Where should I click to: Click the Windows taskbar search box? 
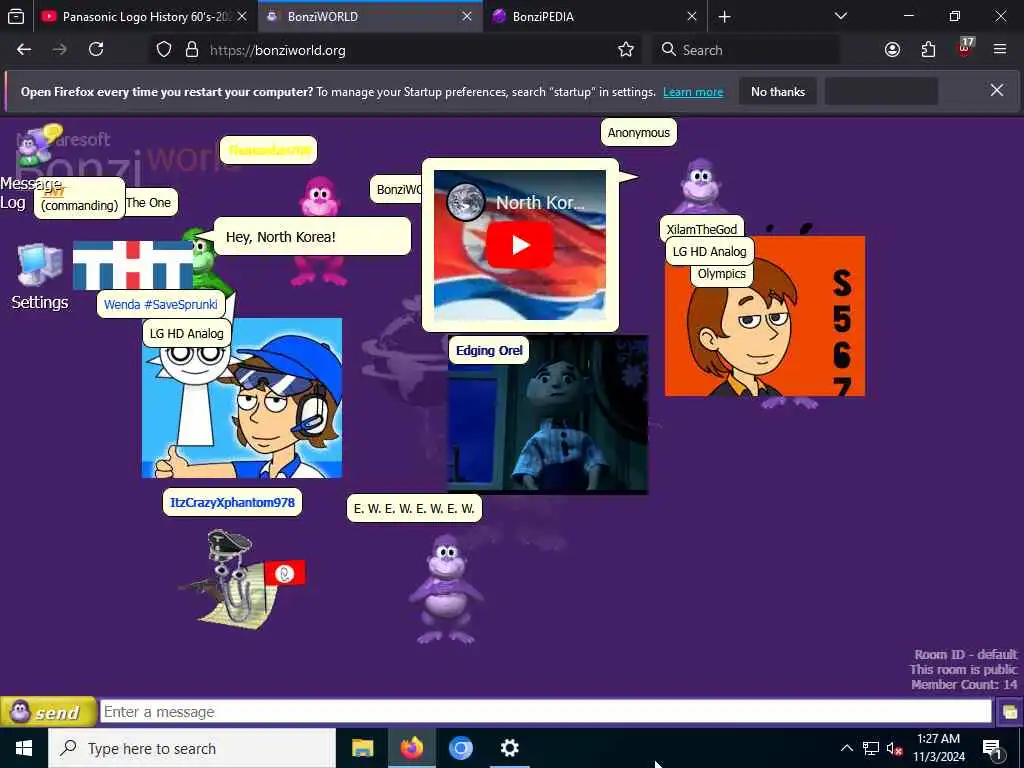[192, 748]
